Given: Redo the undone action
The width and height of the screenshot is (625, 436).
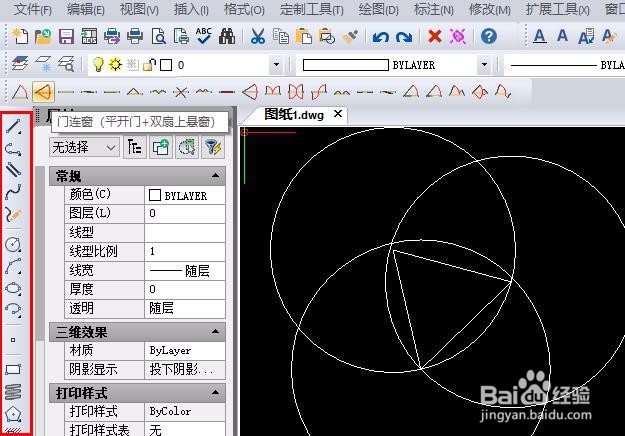Looking at the screenshot, I should (x=404, y=37).
